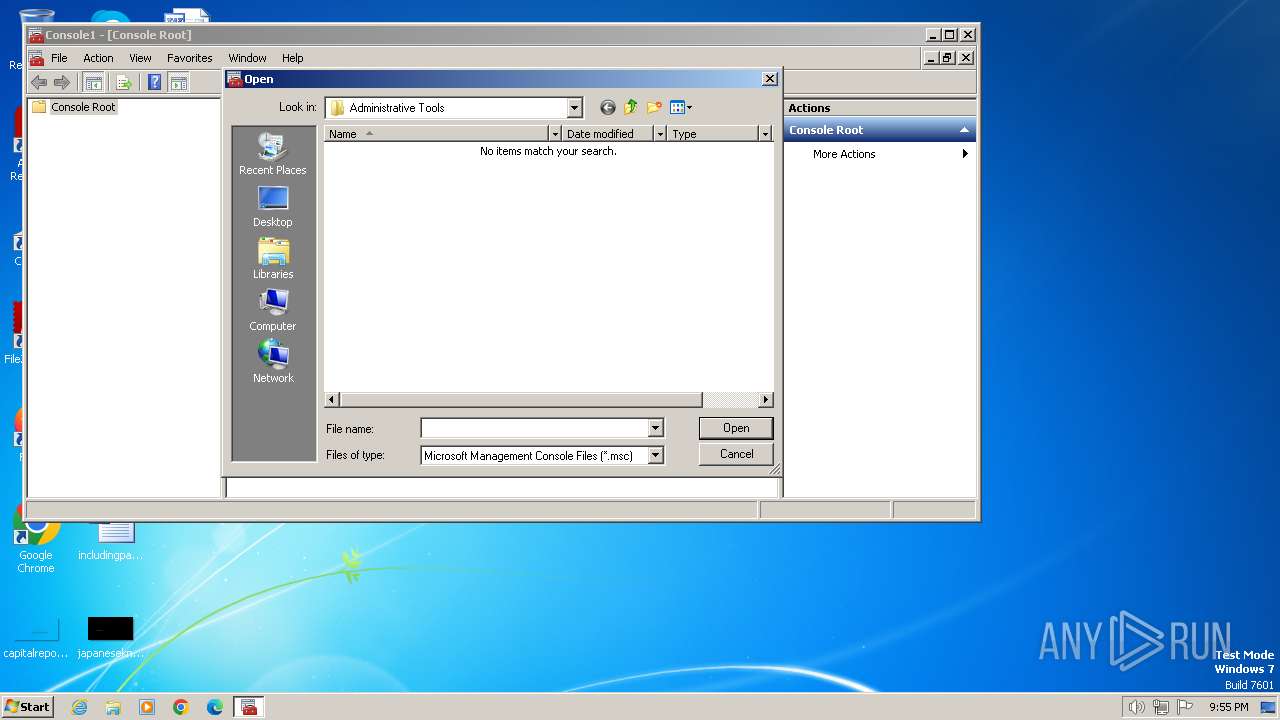Screen dimensions: 1280x720
Task: Open the File menu
Action: click(x=59, y=58)
